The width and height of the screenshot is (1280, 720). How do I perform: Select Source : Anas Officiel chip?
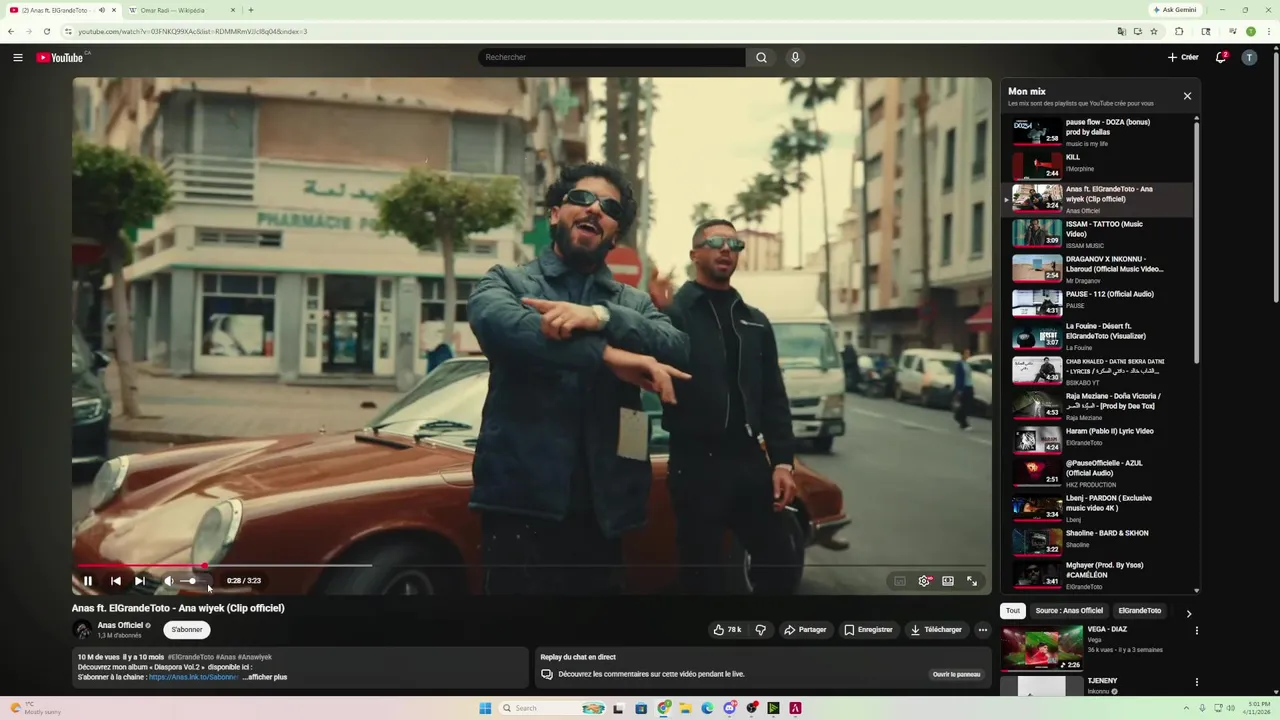(x=1069, y=611)
